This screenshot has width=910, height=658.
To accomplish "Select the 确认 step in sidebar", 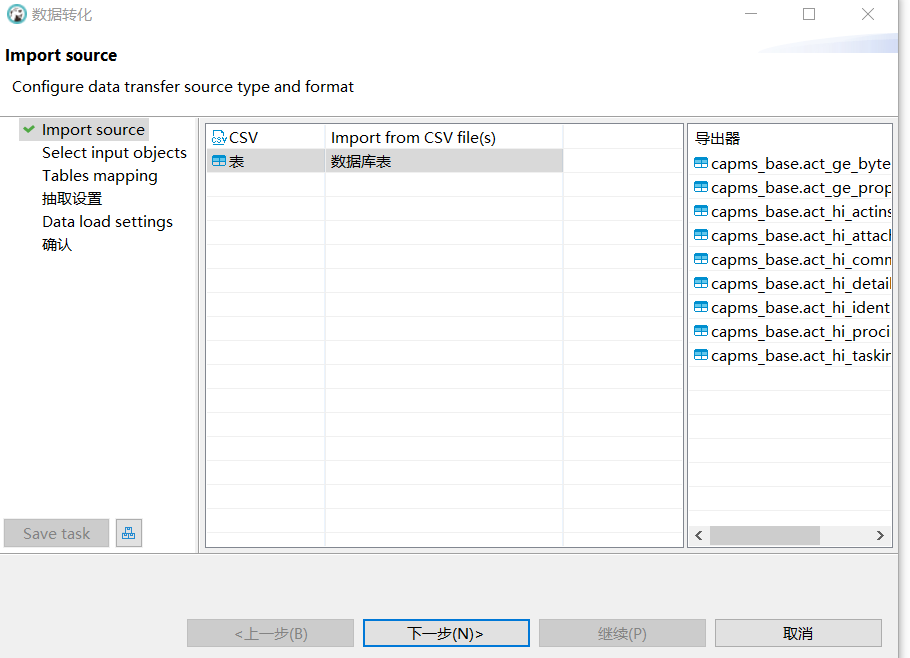I will point(57,245).
